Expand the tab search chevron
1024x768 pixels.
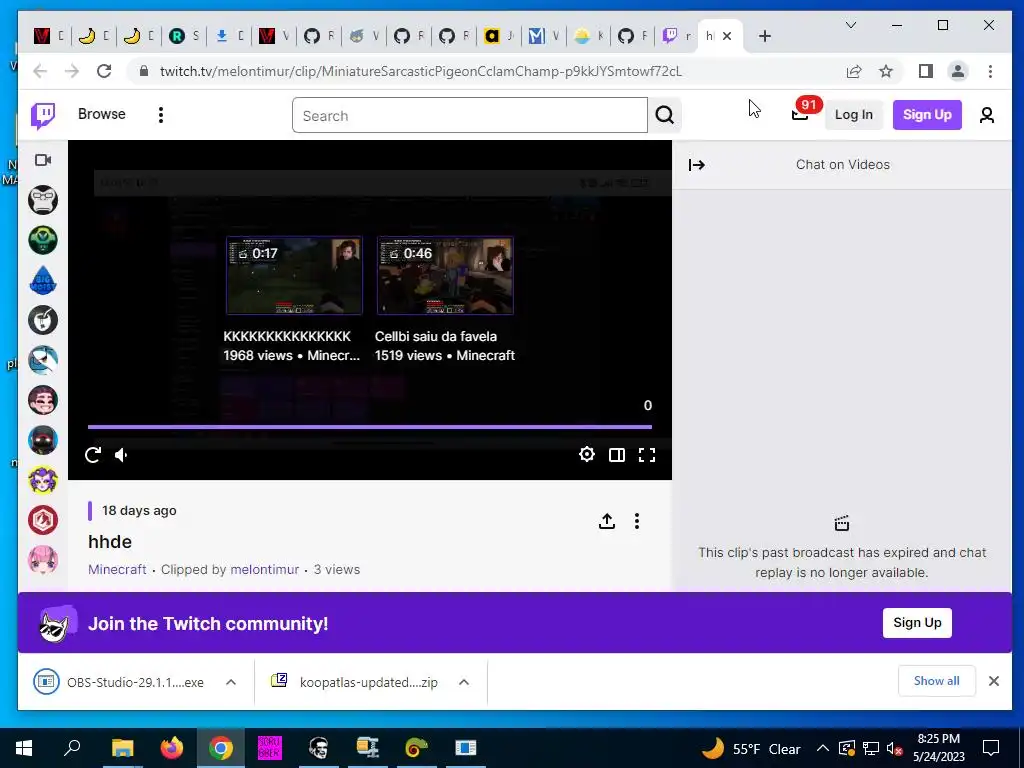tap(850, 25)
